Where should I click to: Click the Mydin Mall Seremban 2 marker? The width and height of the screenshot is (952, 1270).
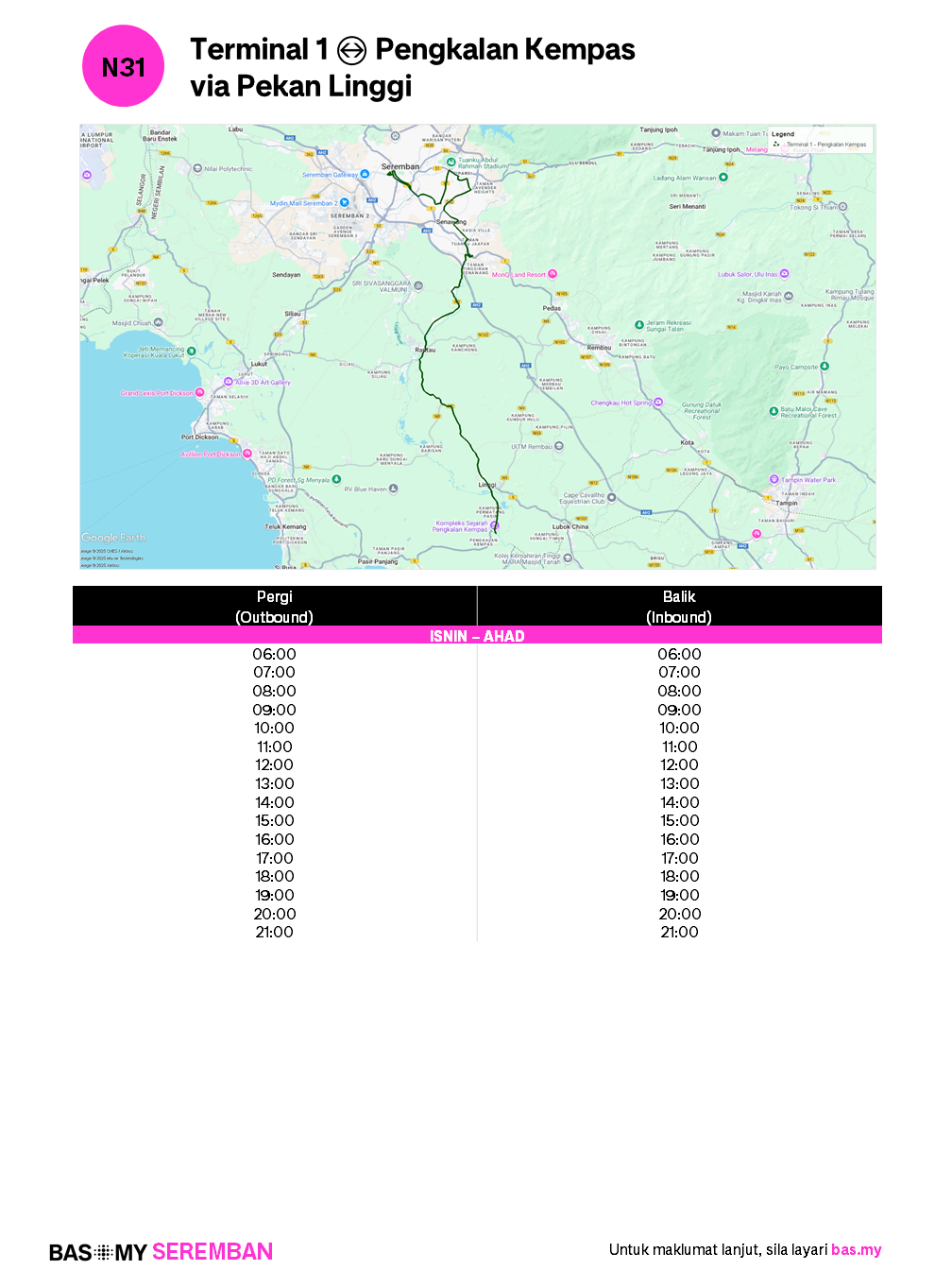[344, 201]
